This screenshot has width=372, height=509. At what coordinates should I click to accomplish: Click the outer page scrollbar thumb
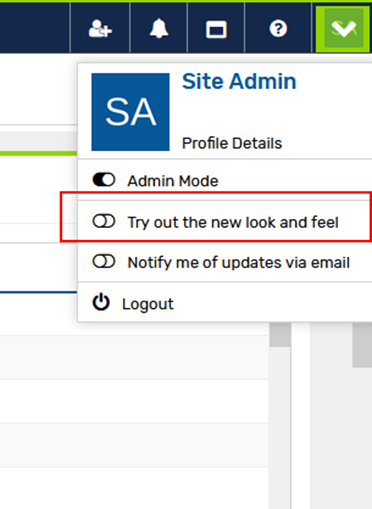pyautogui.click(x=362, y=345)
